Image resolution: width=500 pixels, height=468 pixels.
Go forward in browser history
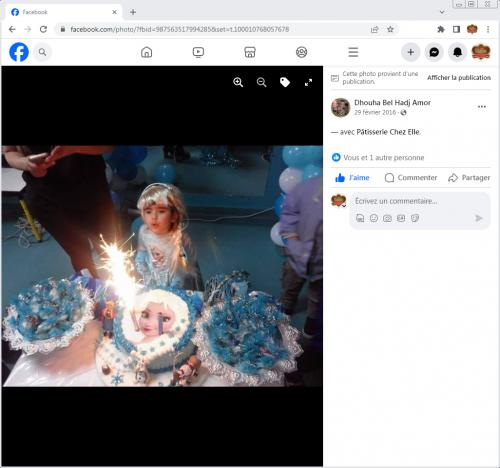click(x=28, y=29)
